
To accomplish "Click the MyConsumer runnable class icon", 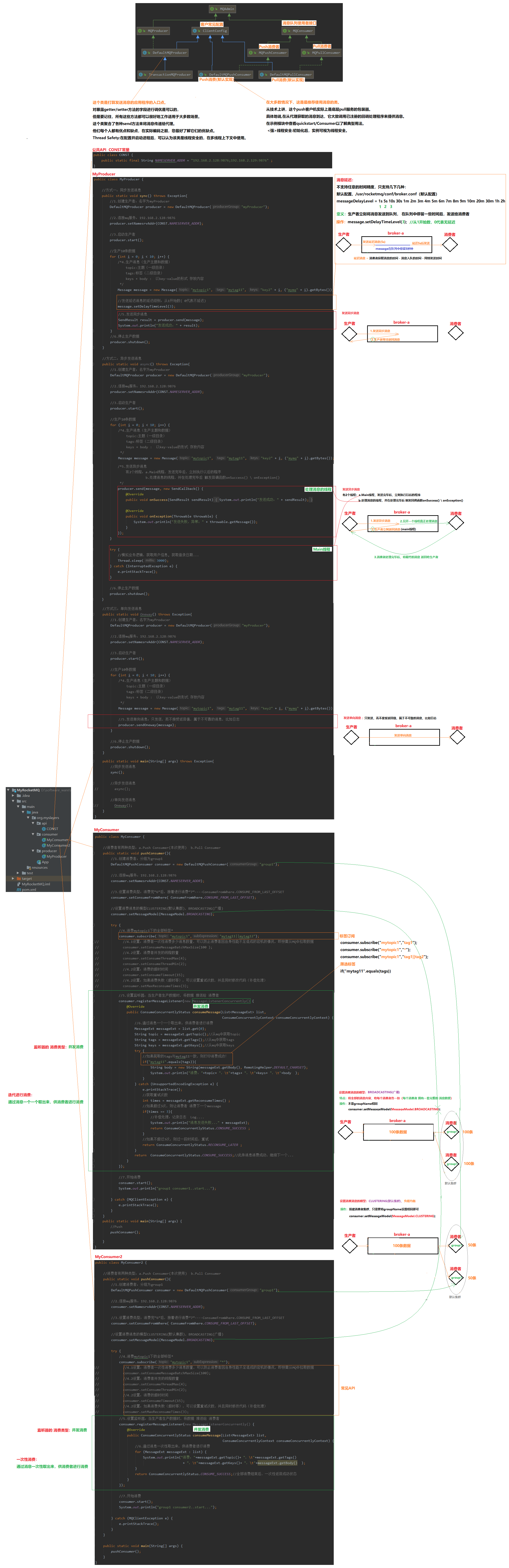I will (x=44, y=840).
